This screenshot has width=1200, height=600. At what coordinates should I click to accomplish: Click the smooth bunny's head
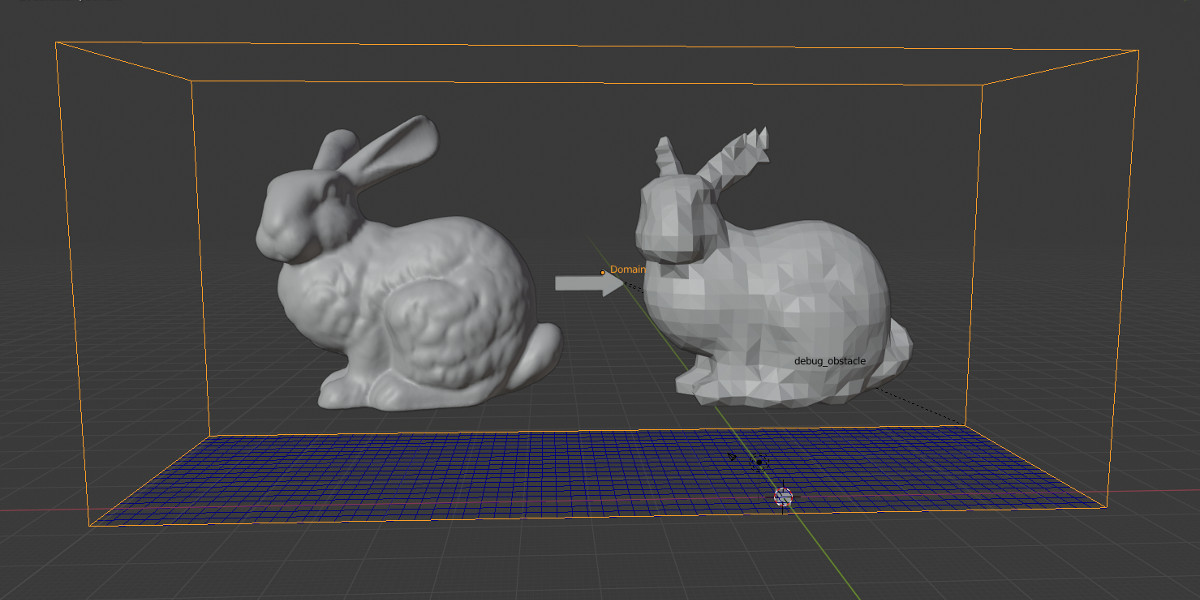[x=290, y=215]
